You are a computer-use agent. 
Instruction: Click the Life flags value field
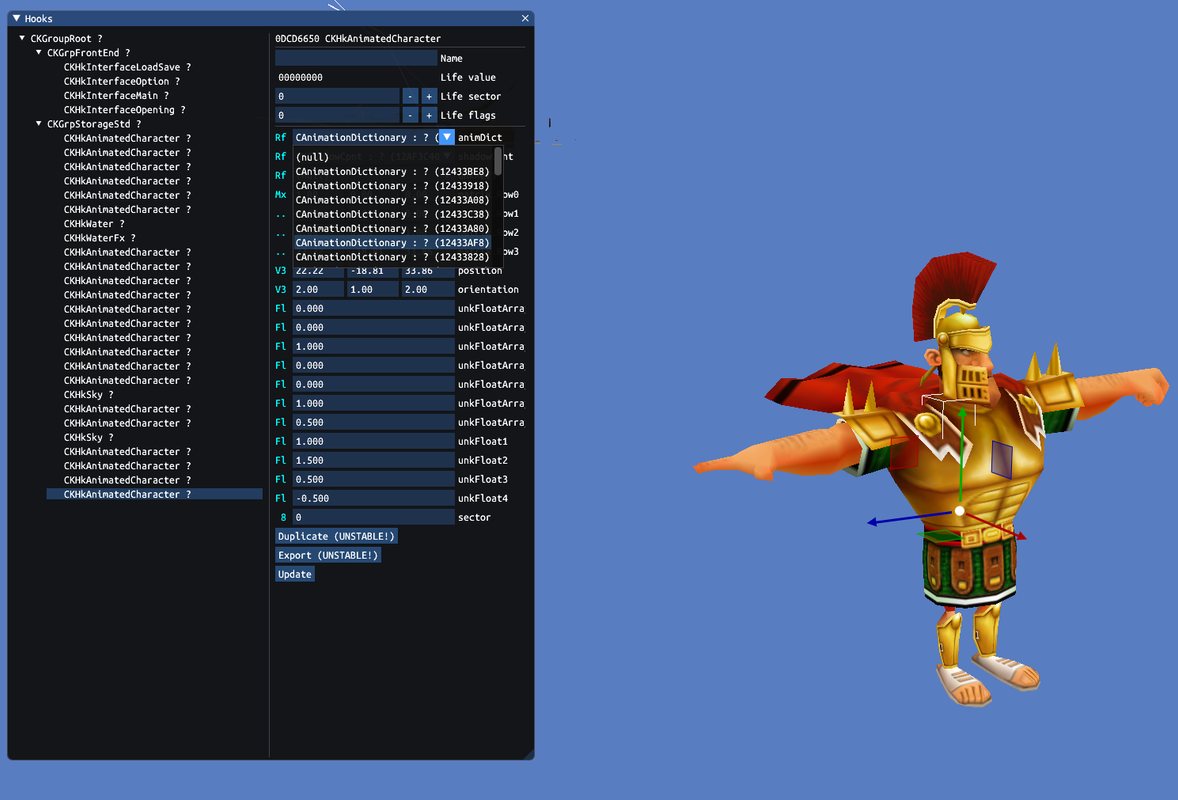coord(337,115)
